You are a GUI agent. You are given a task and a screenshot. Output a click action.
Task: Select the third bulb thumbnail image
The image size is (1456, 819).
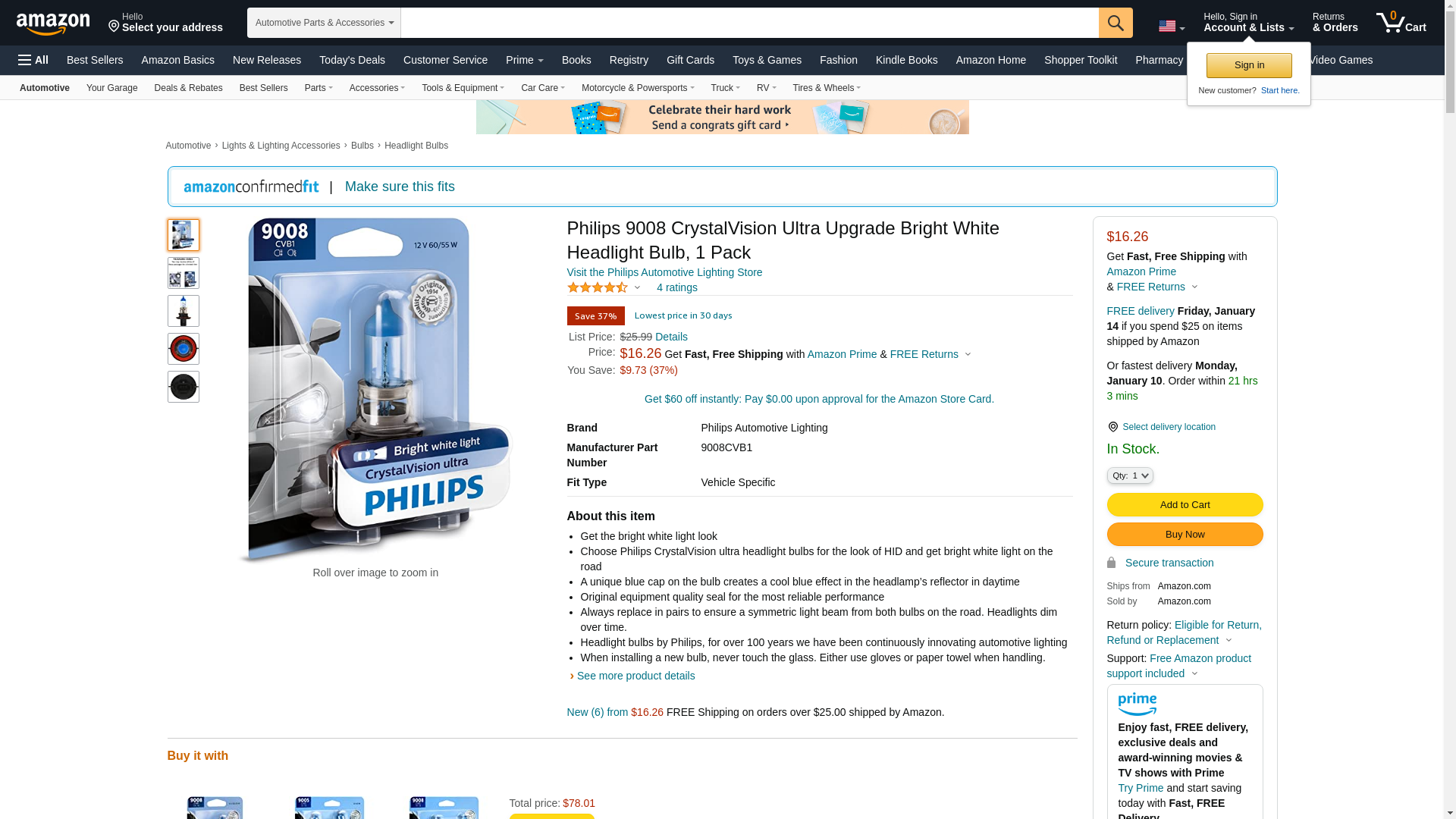click(184, 311)
